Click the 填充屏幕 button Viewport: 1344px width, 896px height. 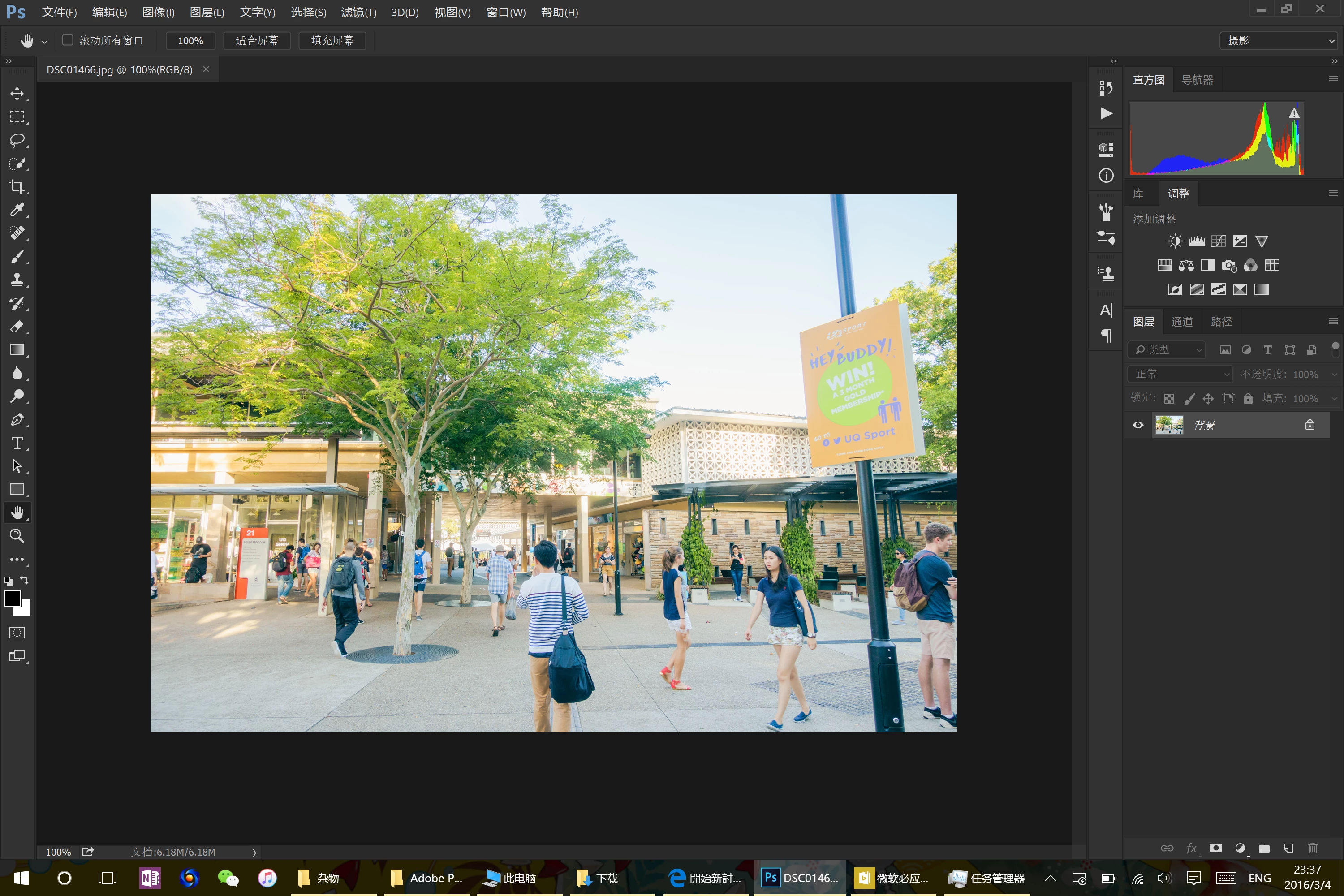332,41
